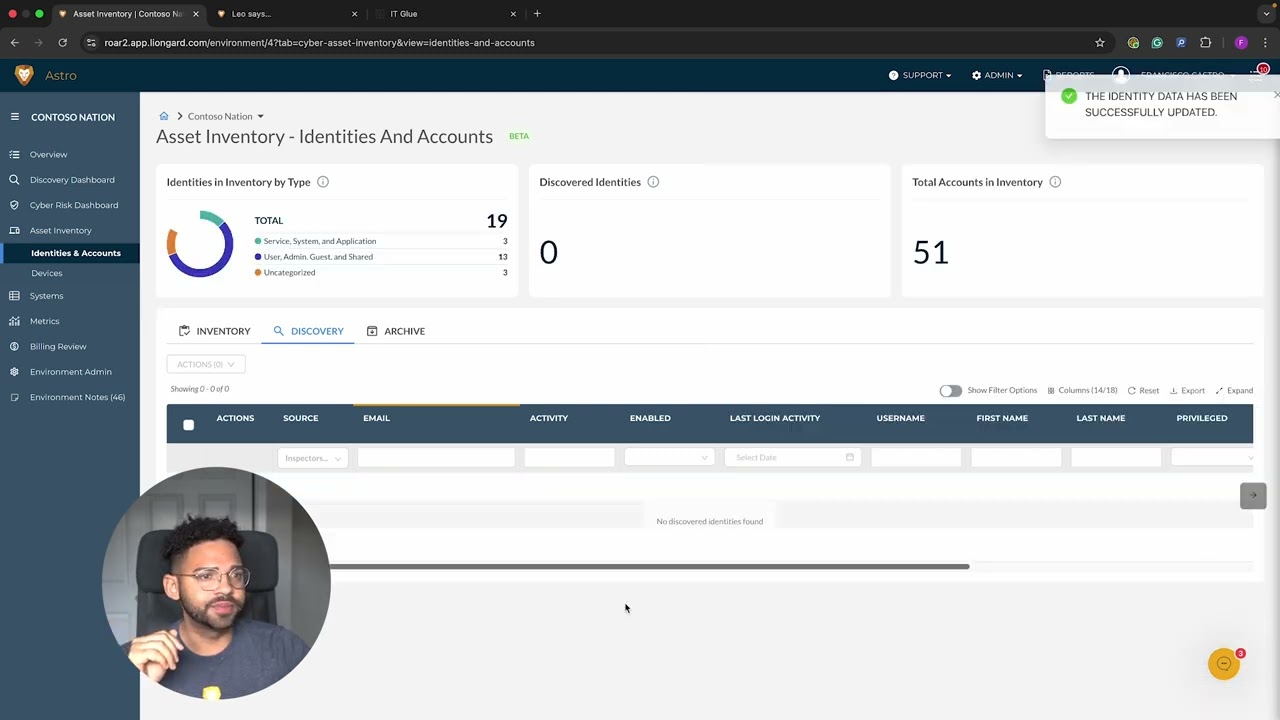This screenshot has height=720, width=1280.
Task: Collapse sidebar with hamburger icon
Action: [x=15, y=117]
